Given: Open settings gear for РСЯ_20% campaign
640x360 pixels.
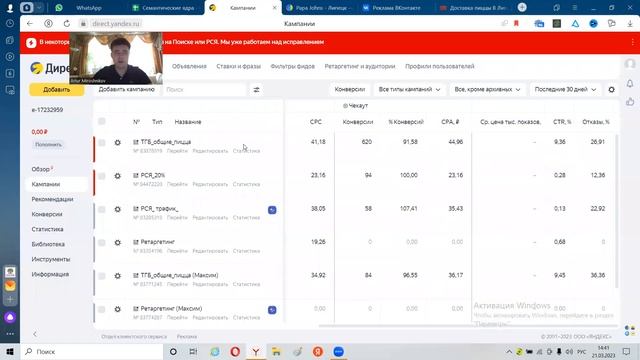Looking at the screenshot, I should 118,176.
